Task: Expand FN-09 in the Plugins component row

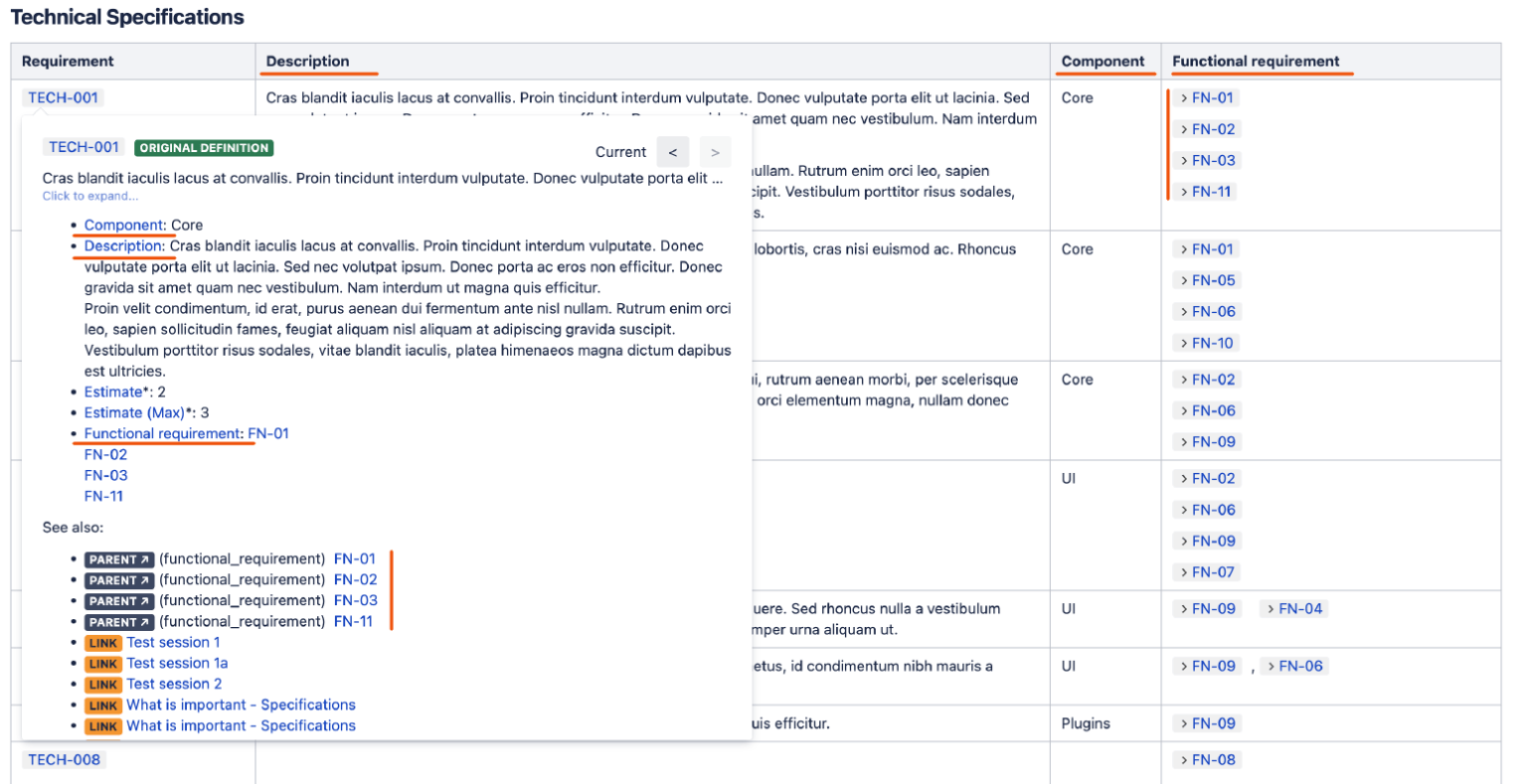Action: click(x=1206, y=724)
